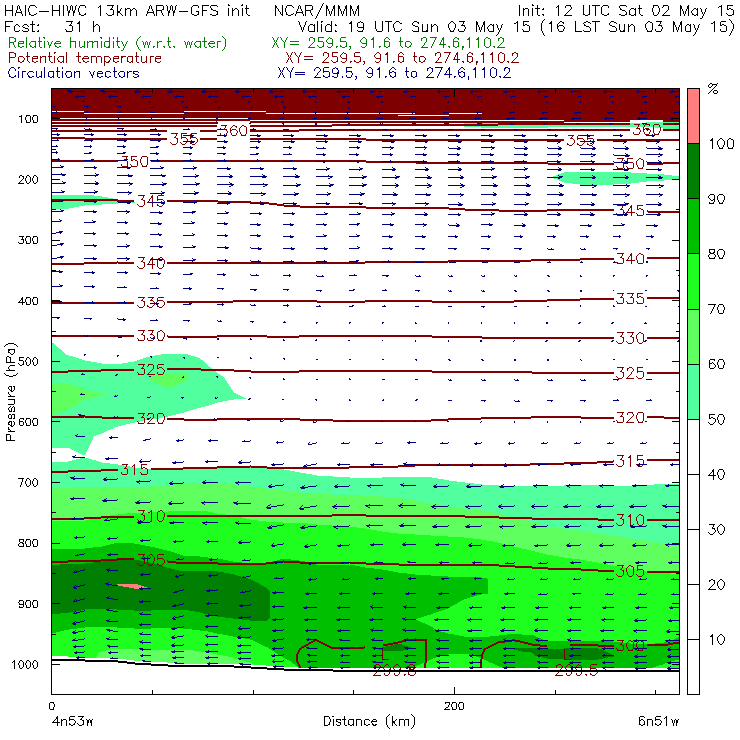This screenshot has width=740, height=740.
Task: Click the '%' unit above the color bar
Action: (x=713, y=89)
